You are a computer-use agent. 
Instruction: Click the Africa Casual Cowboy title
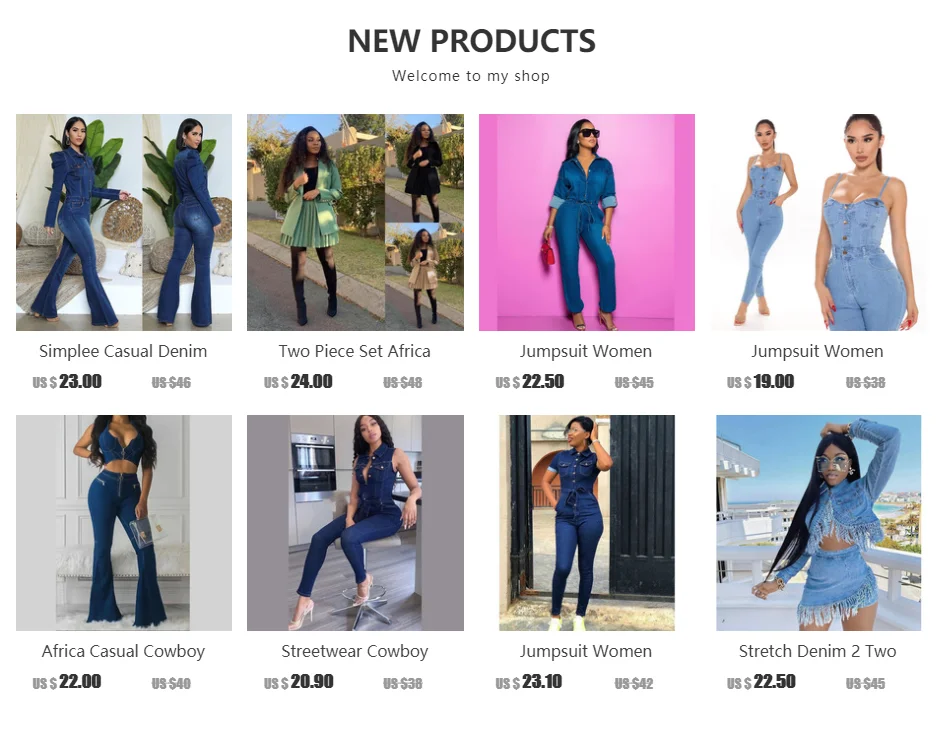coord(123,651)
